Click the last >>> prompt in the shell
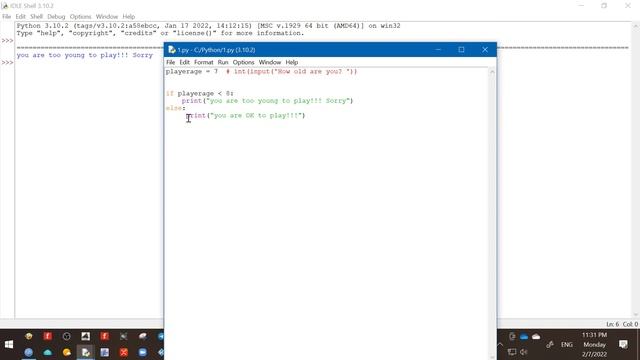Screen dimensions: 640x360 pos(7,62)
